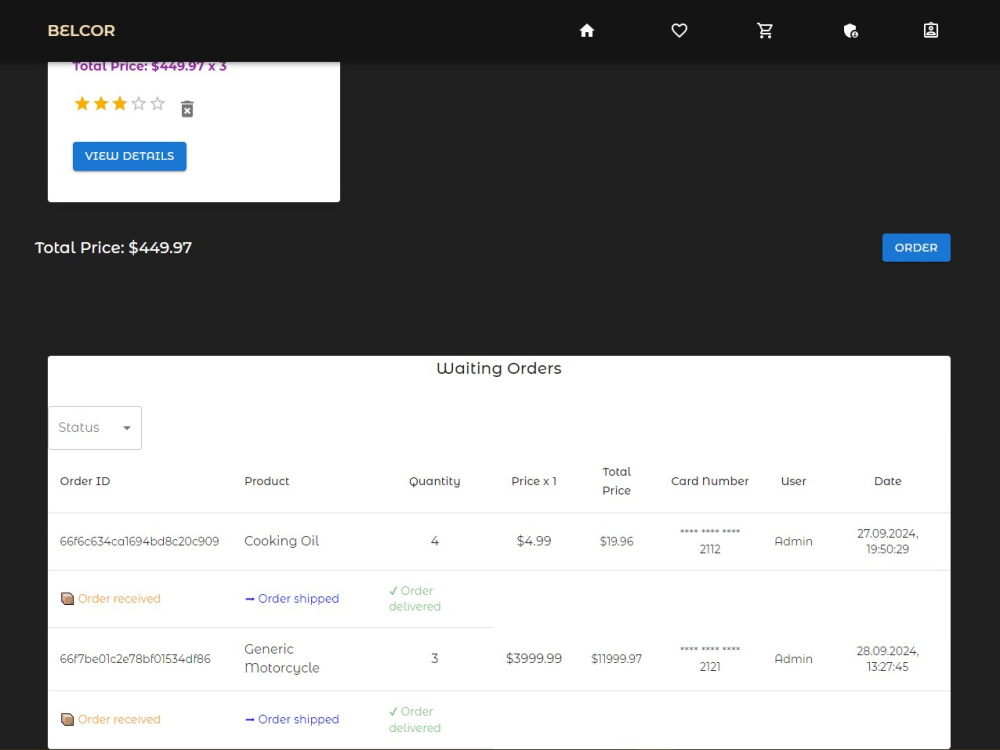This screenshot has height=750, width=1000.
Task: Select the $11999.97 total price cell
Action: point(616,658)
